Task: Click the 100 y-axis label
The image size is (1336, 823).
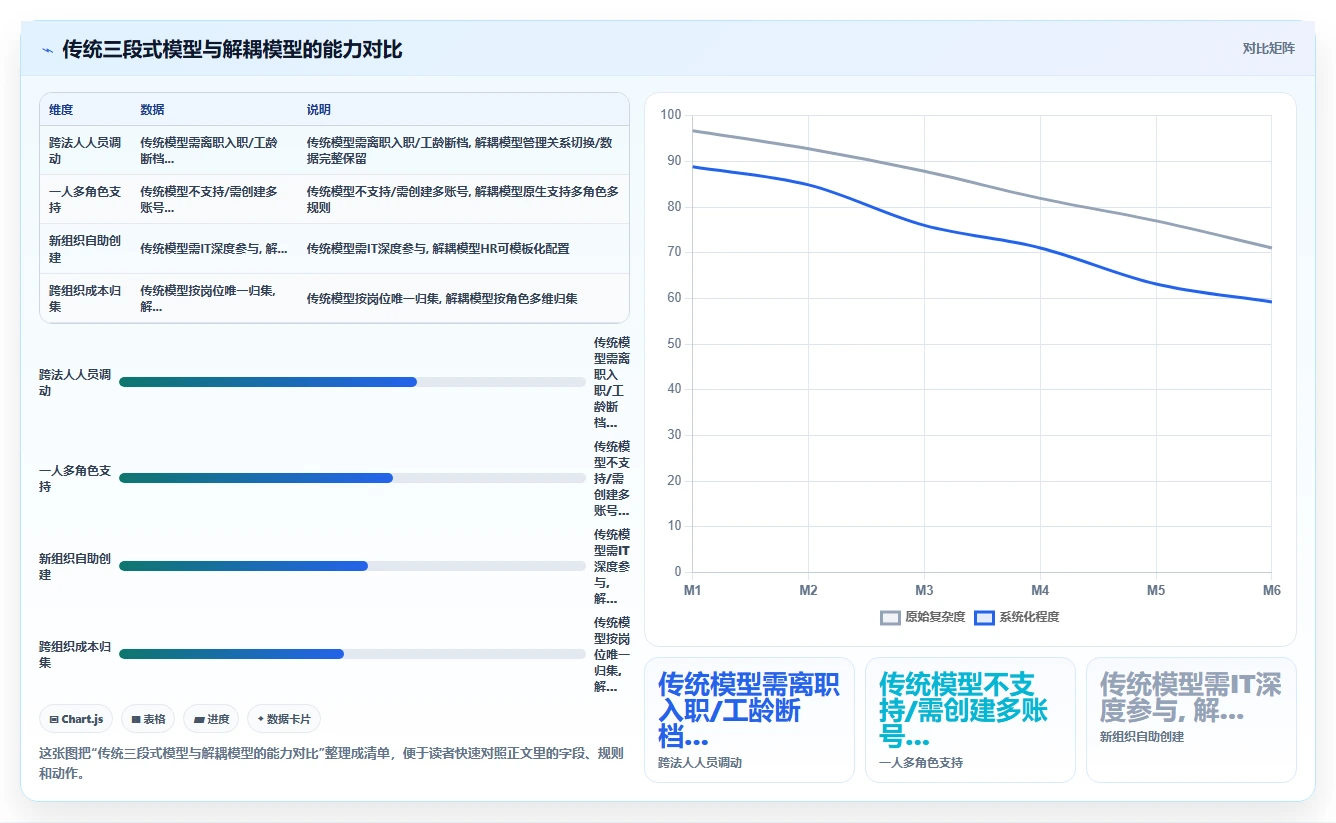Action: click(x=671, y=115)
